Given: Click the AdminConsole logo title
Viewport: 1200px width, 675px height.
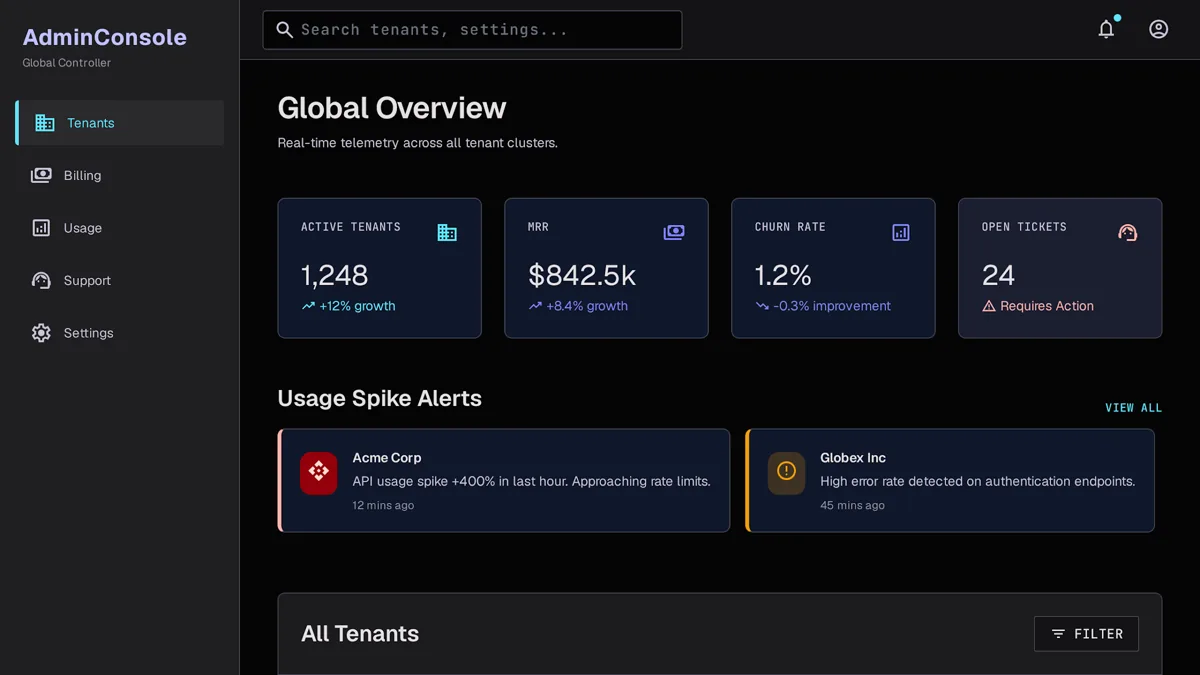Looking at the screenshot, I should point(105,37).
